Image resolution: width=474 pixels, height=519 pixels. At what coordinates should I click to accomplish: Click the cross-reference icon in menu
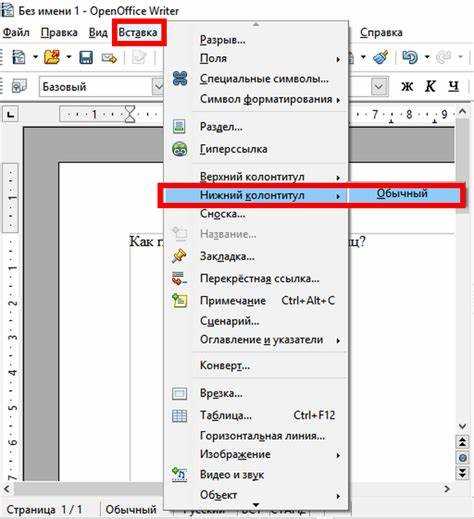click(179, 278)
